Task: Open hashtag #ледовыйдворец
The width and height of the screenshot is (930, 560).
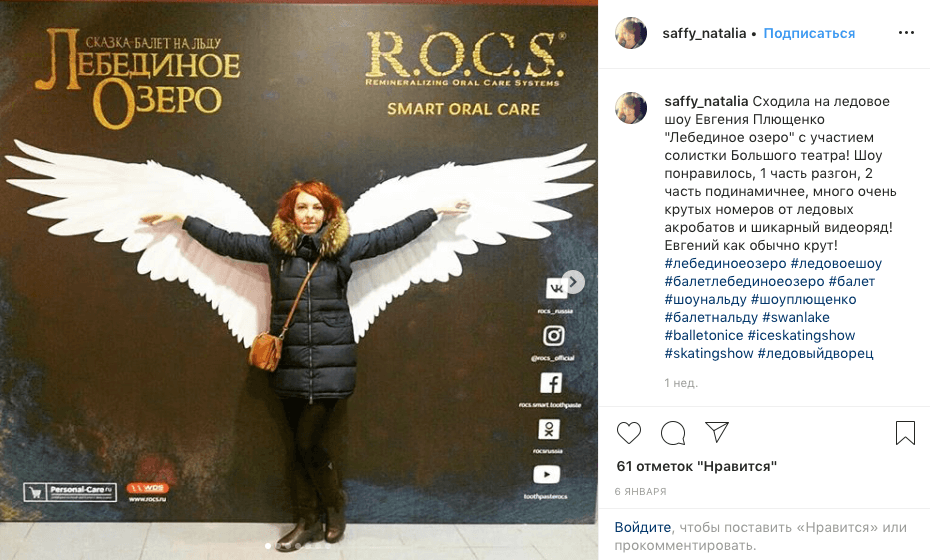Action: 816,354
